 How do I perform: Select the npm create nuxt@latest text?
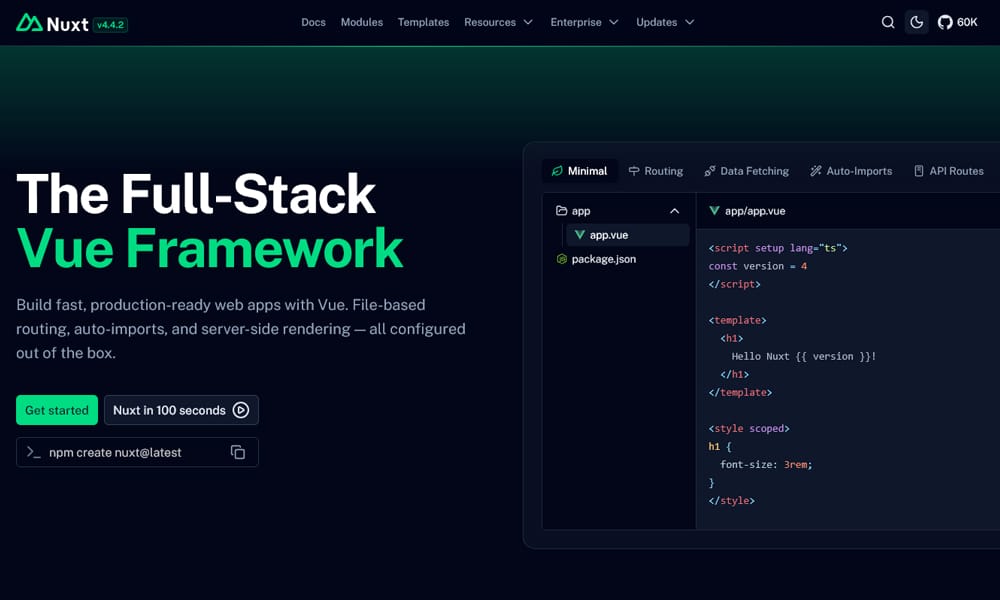[115, 452]
